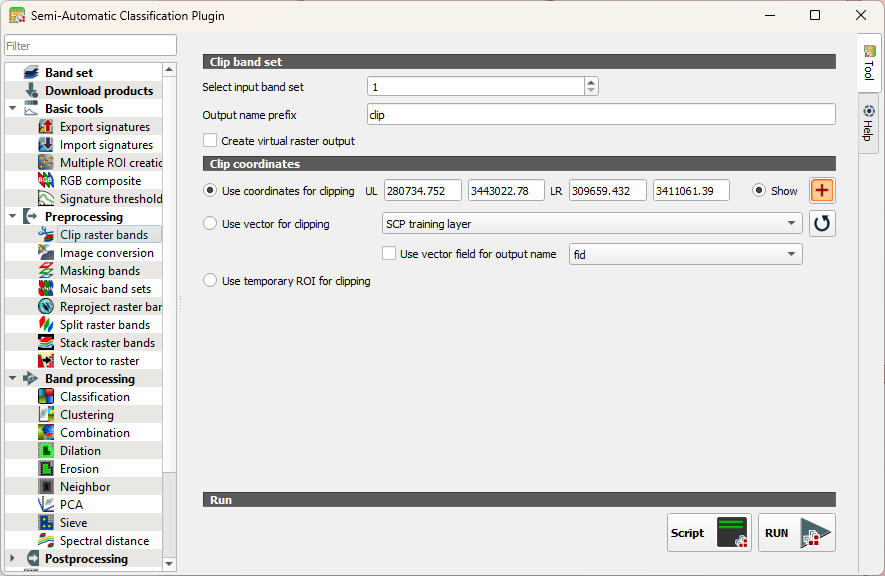Open the Mosaic band sets tool

(105, 289)
